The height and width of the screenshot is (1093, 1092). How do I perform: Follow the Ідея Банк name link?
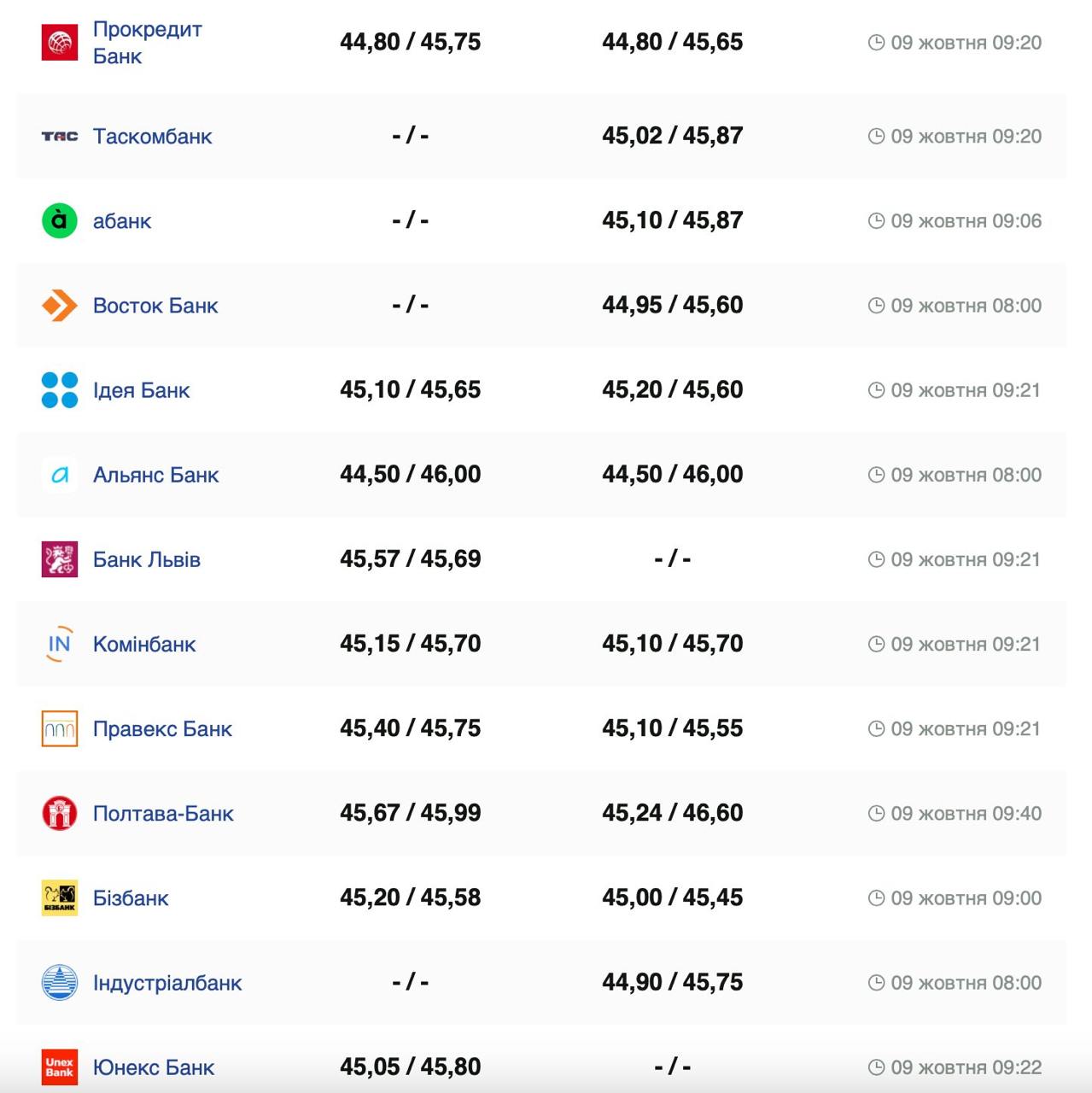pyautogui.click(x=141, y=390)
